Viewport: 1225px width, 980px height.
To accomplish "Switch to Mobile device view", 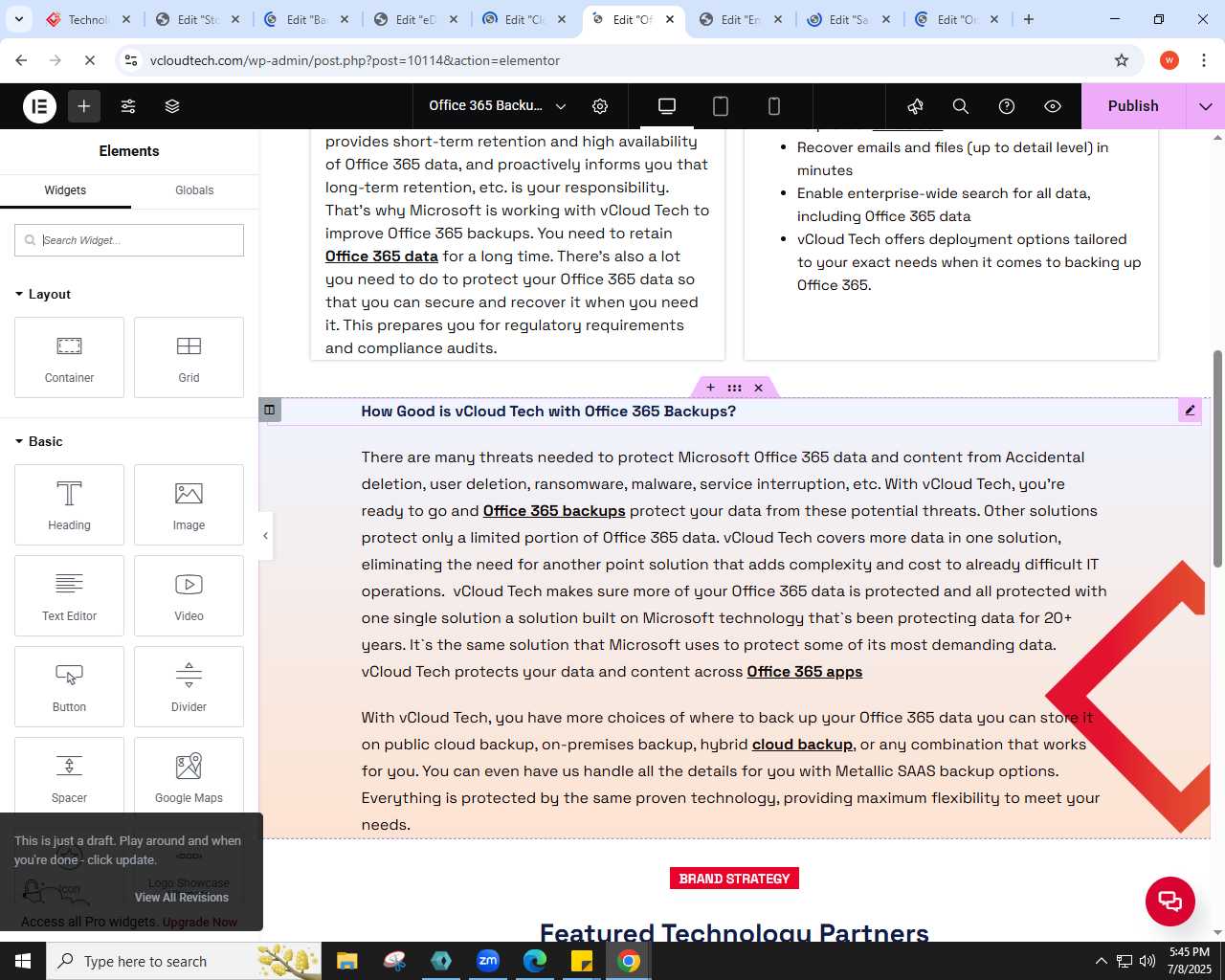I will click(x=774, y=106).
